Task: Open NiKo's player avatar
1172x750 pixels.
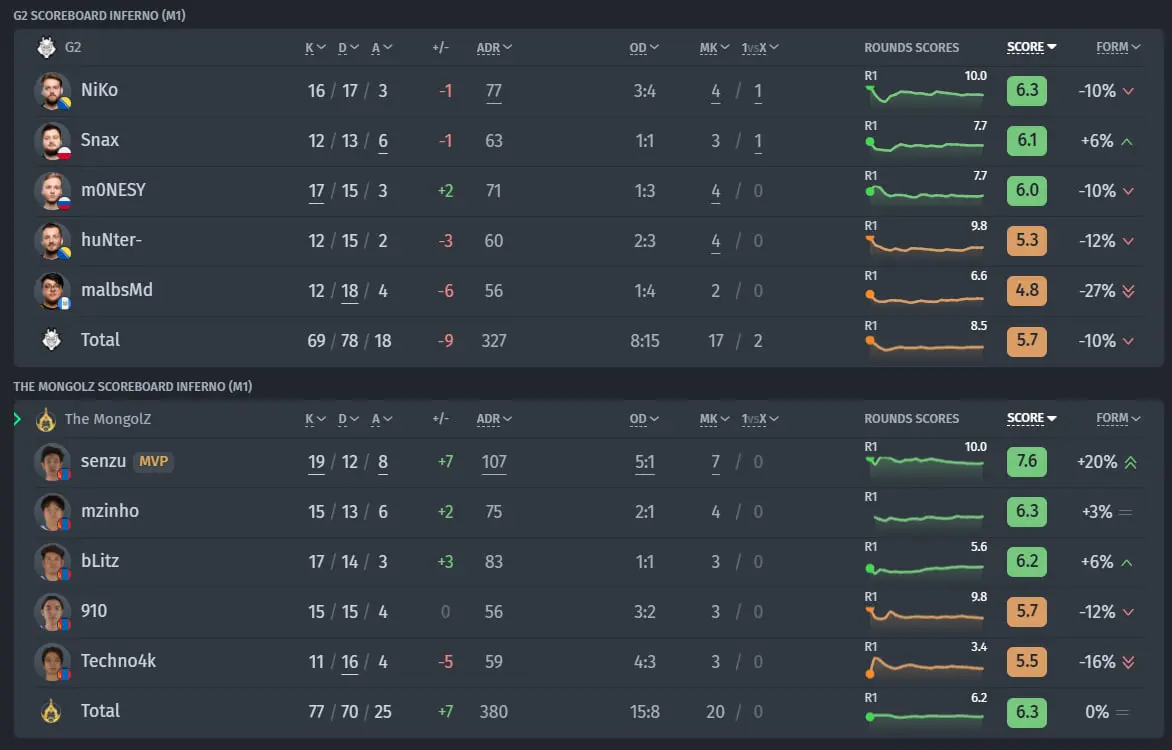Action: [52, 90]
